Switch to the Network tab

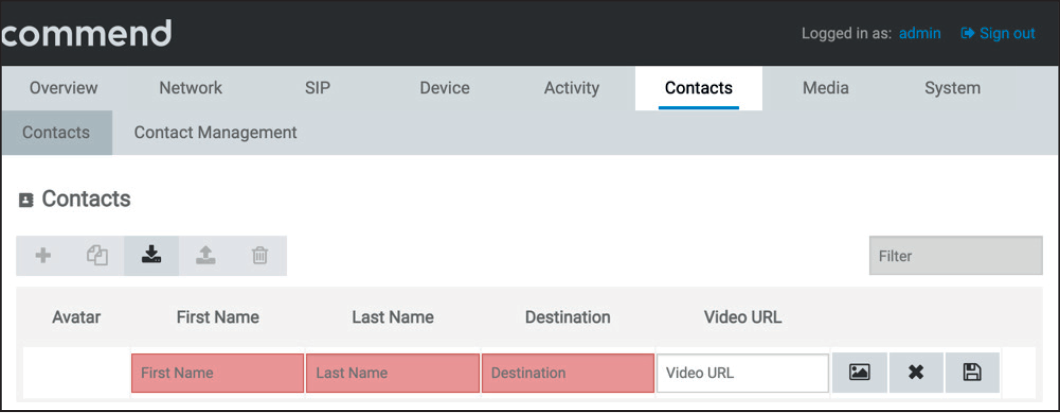pos(191,88)
